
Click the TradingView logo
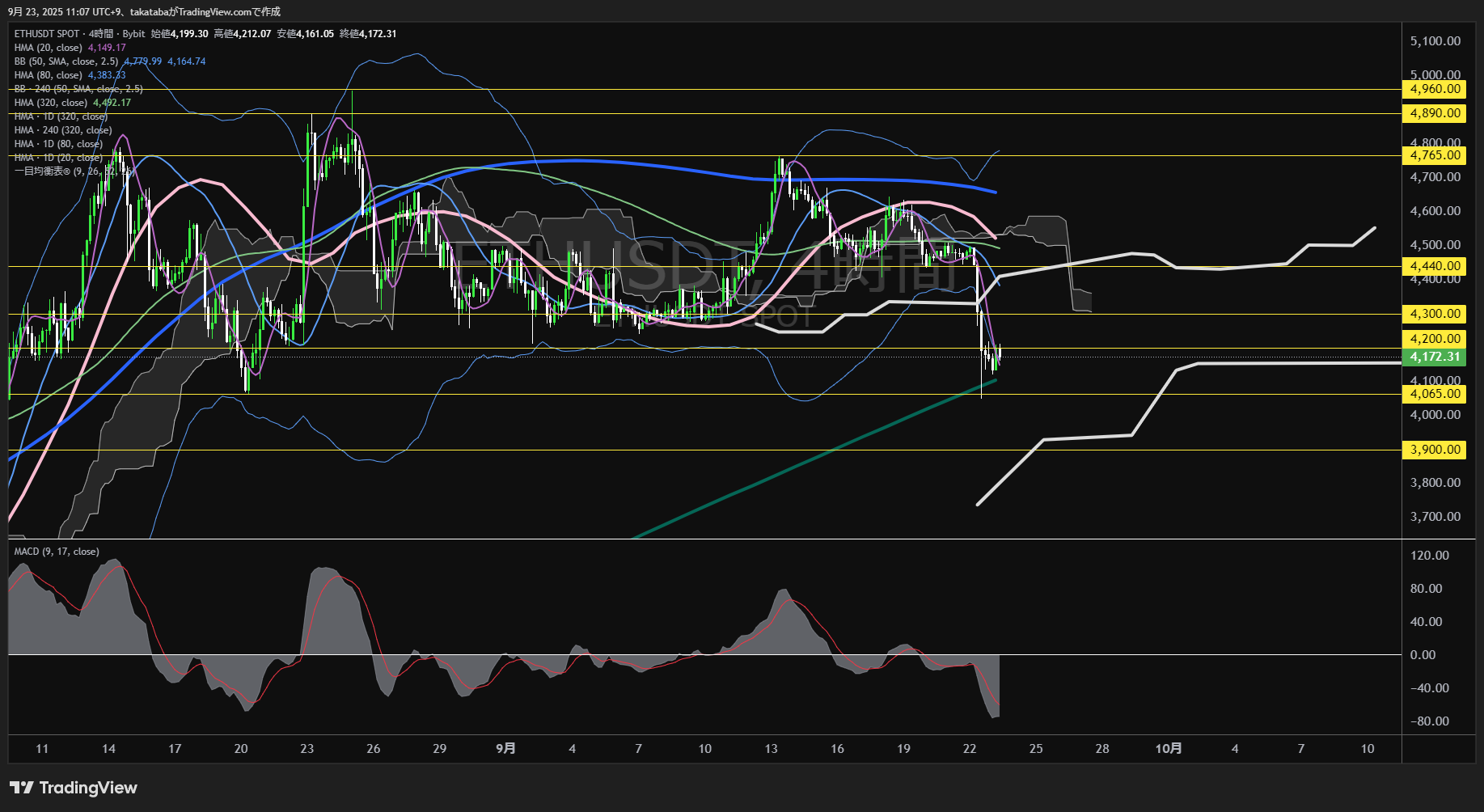click(x=74, y=788)
